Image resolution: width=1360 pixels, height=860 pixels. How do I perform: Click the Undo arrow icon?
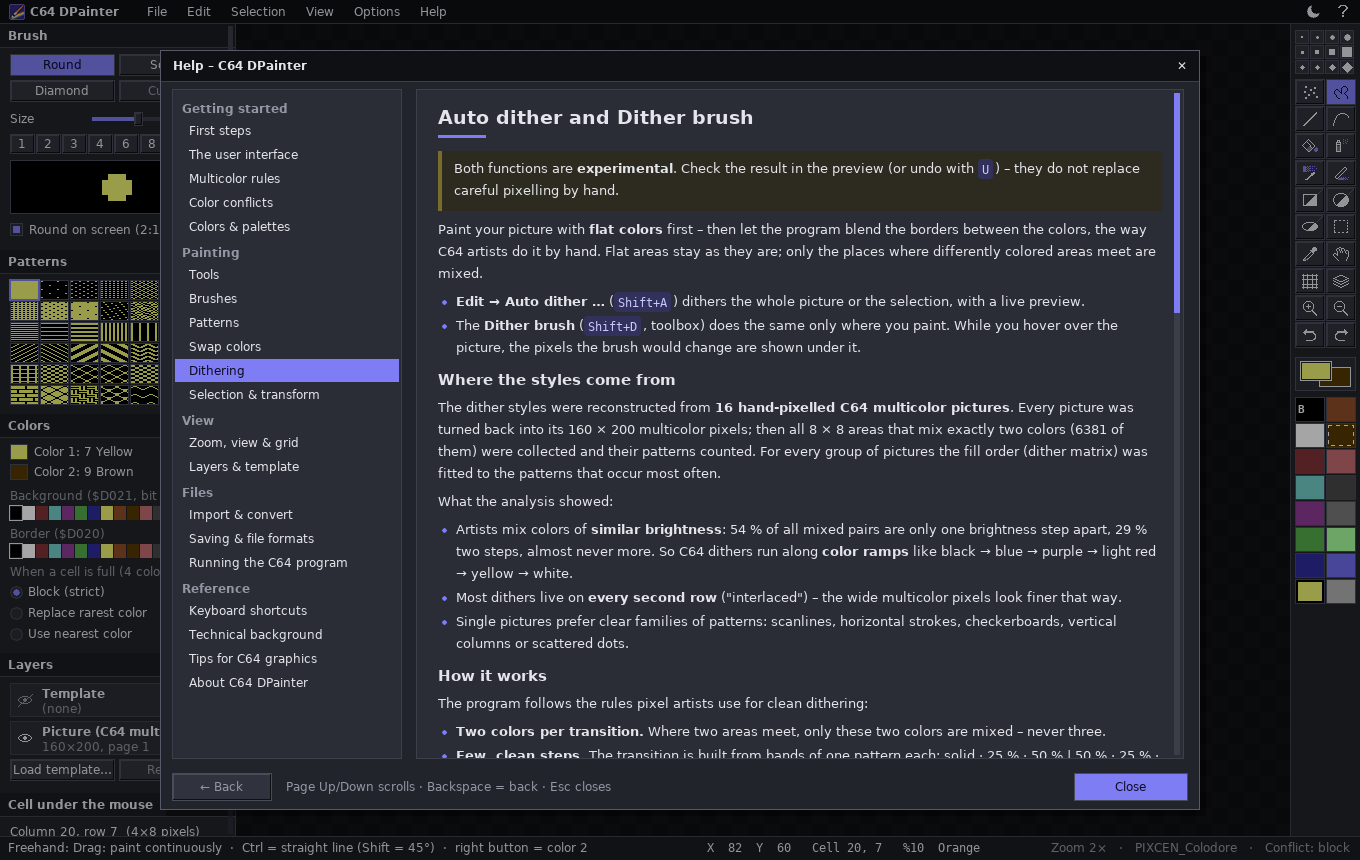[1310, 335]
